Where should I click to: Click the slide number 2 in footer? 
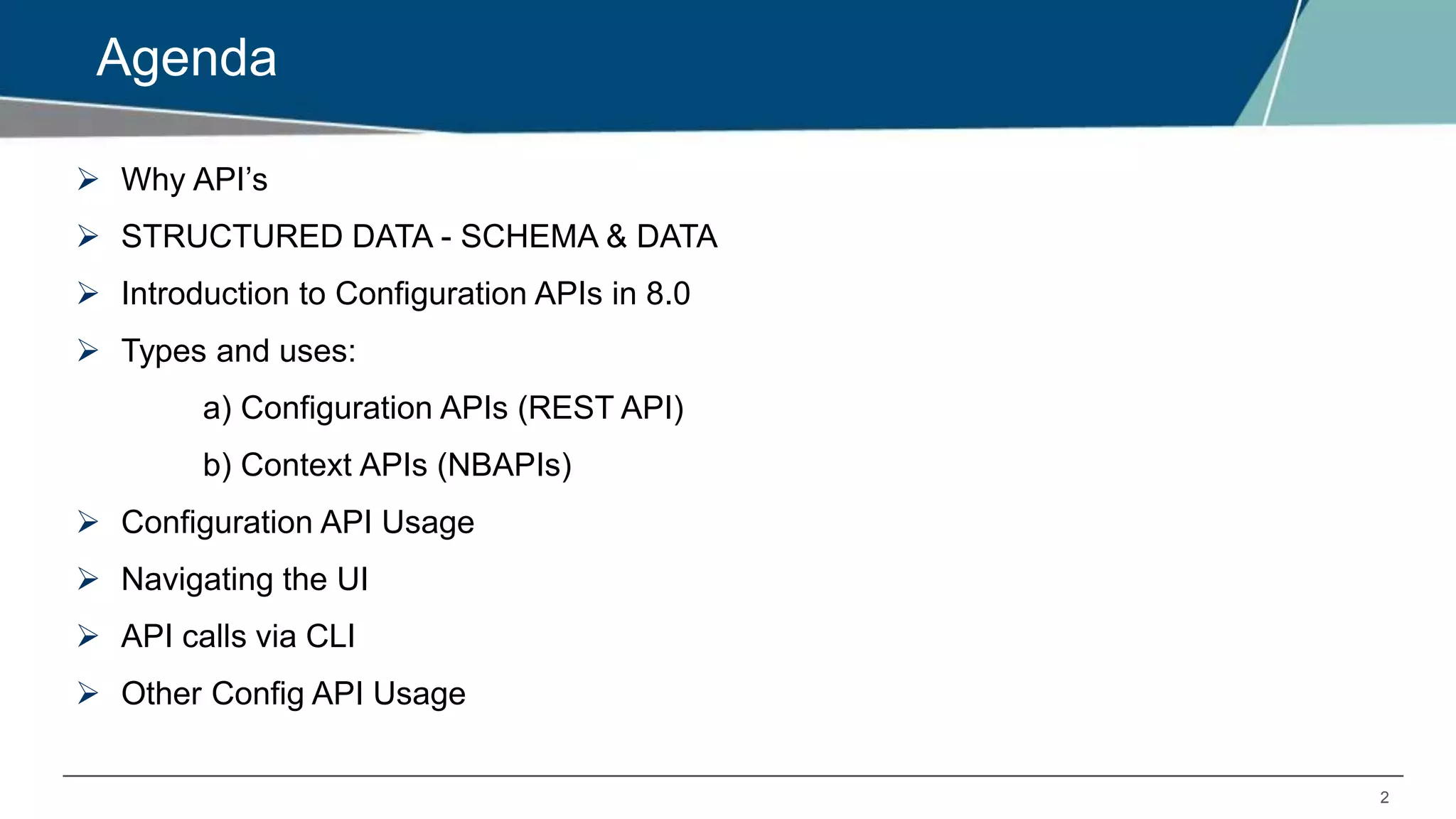(x=1384, y=798)
